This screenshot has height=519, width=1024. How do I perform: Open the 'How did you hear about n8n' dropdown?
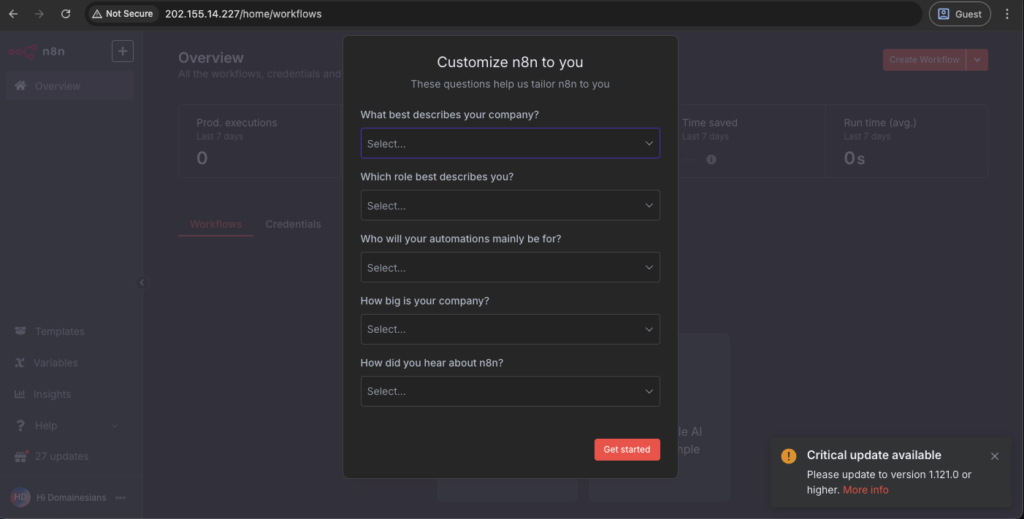(509, 391)
